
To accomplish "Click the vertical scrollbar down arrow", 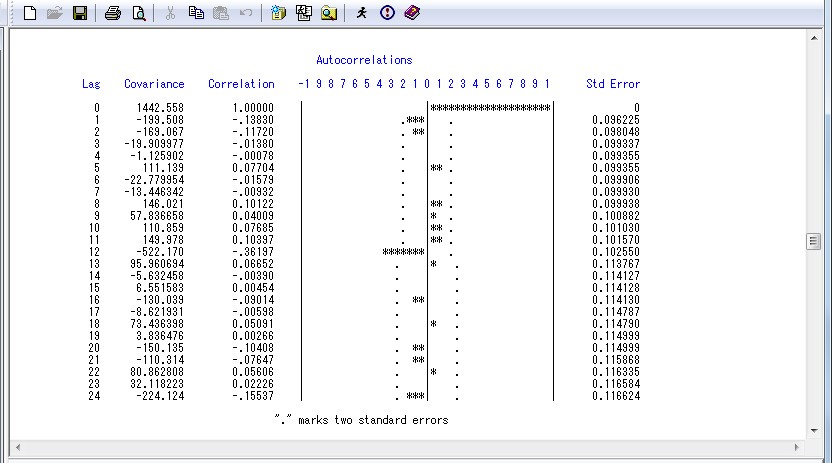I will pyautogui.click(x=813, y=427).
